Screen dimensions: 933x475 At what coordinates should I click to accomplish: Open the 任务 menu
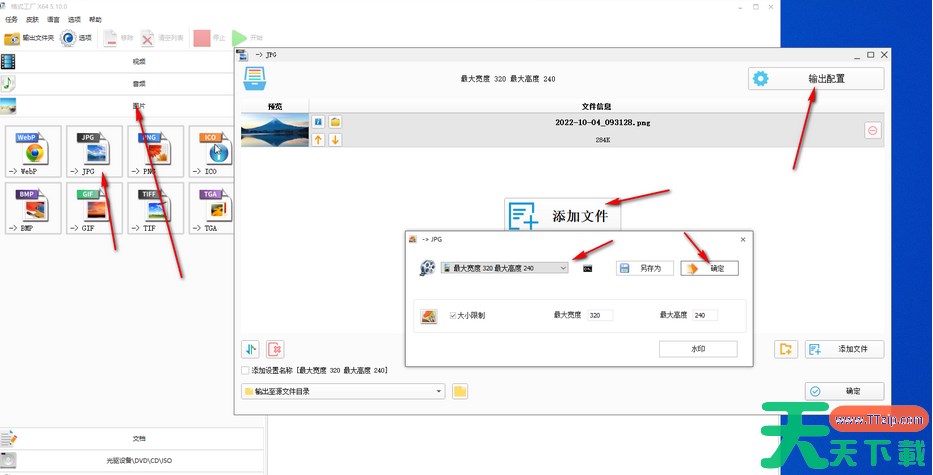[x=11, y=20]
